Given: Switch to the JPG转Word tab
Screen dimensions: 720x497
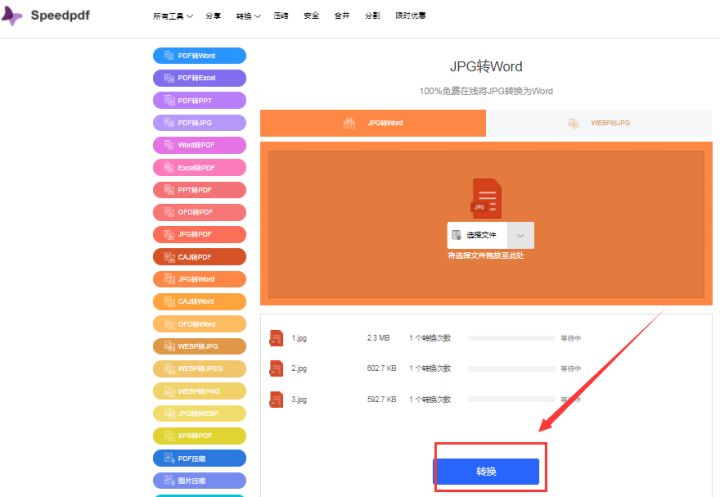Looking at the screenshot, I should [373, 123].
